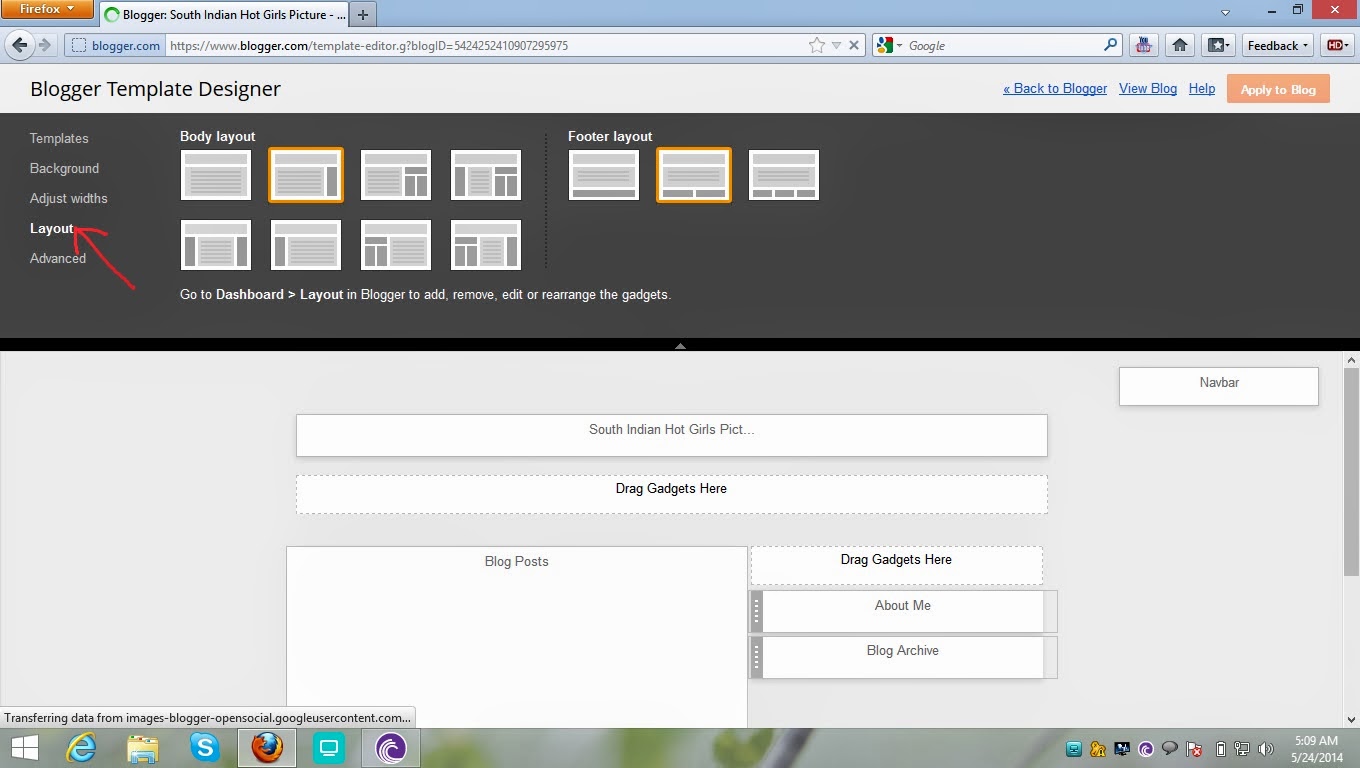Image resolution: width=1360 pixels, height=768 pixels.
Task: Click the search magnifier icon
Action: tap(1110, 45)
